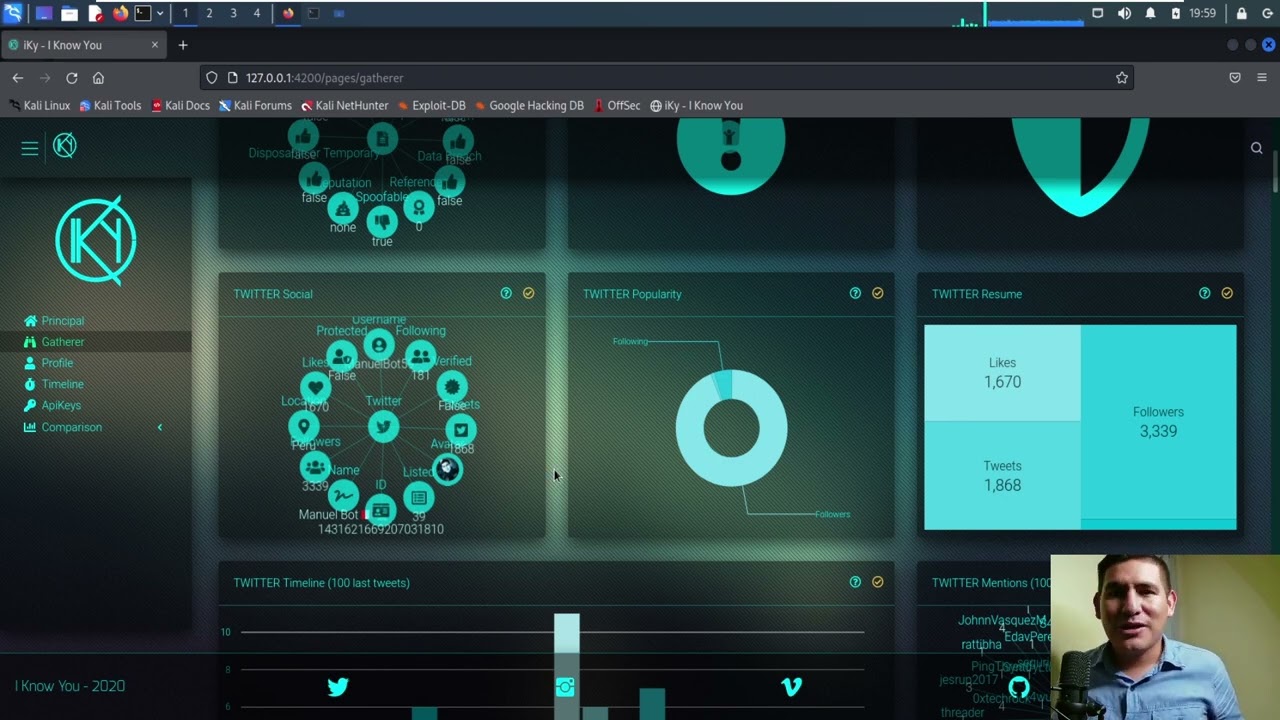The image size is (1280, 720).
Task: Open Kali NetHunter bookmark
Action: [x=344, y=106]
